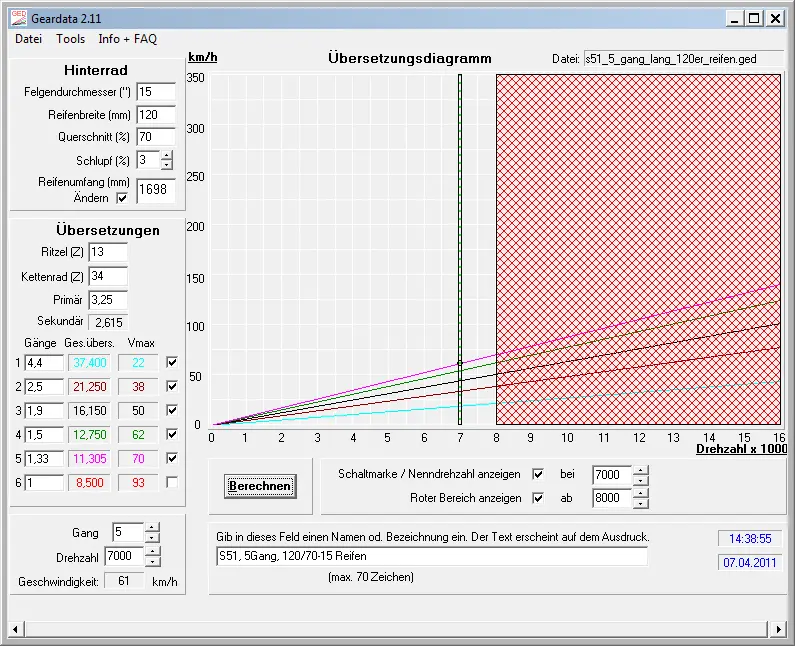Image resolution: width=795 pixels, height=646 pixels.
Task: Toggle the Reifenumfang Ändern checkbox
Action: click(x=123, y=198)
